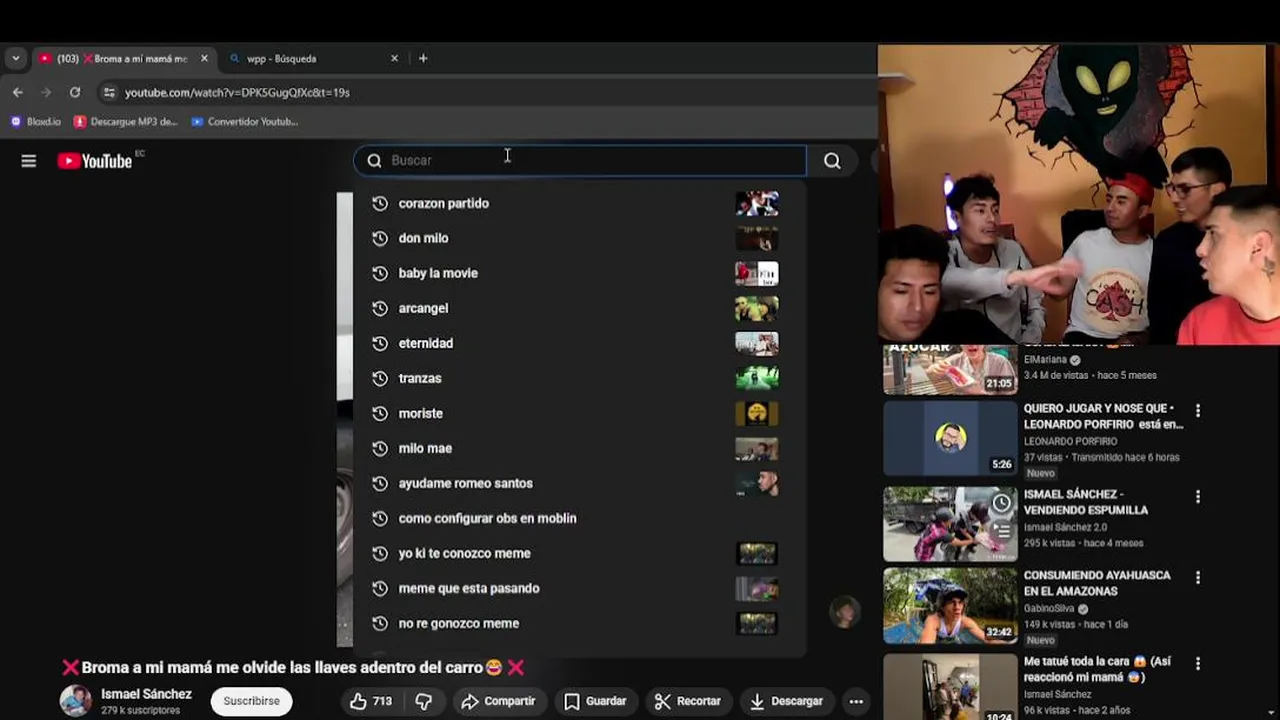Screen dimensions: 1280x720
Task: Click Ismael Sánchez channel avatar
Action: point(75,701)
